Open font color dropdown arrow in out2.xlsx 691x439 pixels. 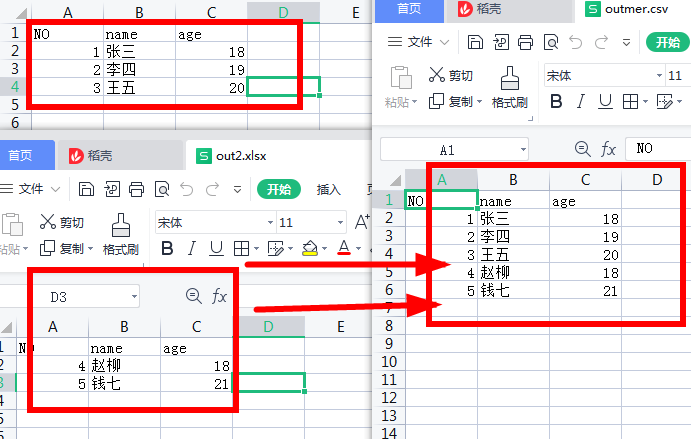358,249
